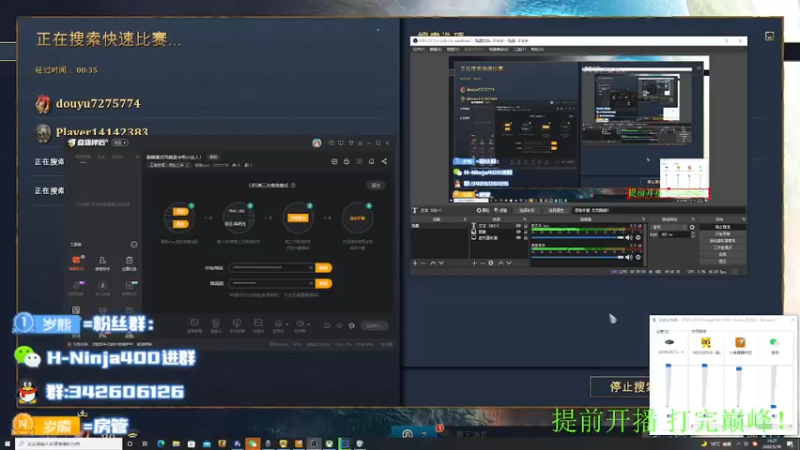Click user avatar in Douyu title bar
The height and width of the screenshot is (450, 800).
tap(317, 143)
